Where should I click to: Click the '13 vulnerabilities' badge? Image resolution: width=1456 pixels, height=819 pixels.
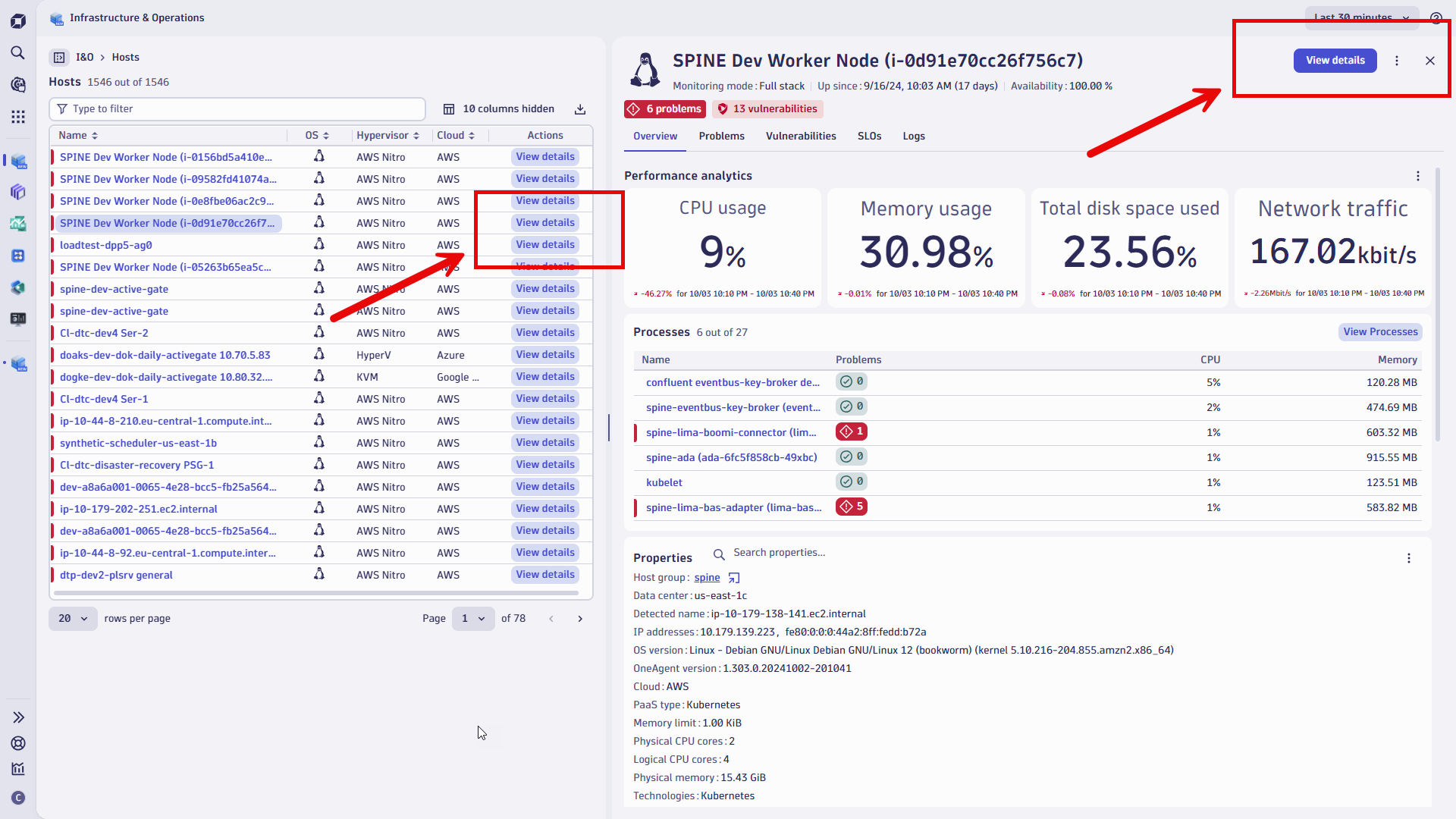(767, 109)
